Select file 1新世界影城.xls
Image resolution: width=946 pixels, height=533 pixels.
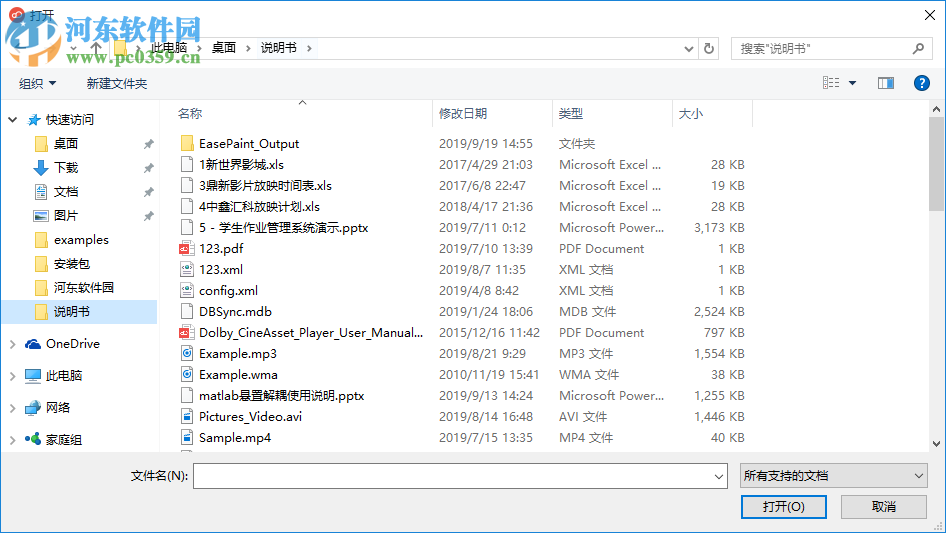click(x=241, y=165)
